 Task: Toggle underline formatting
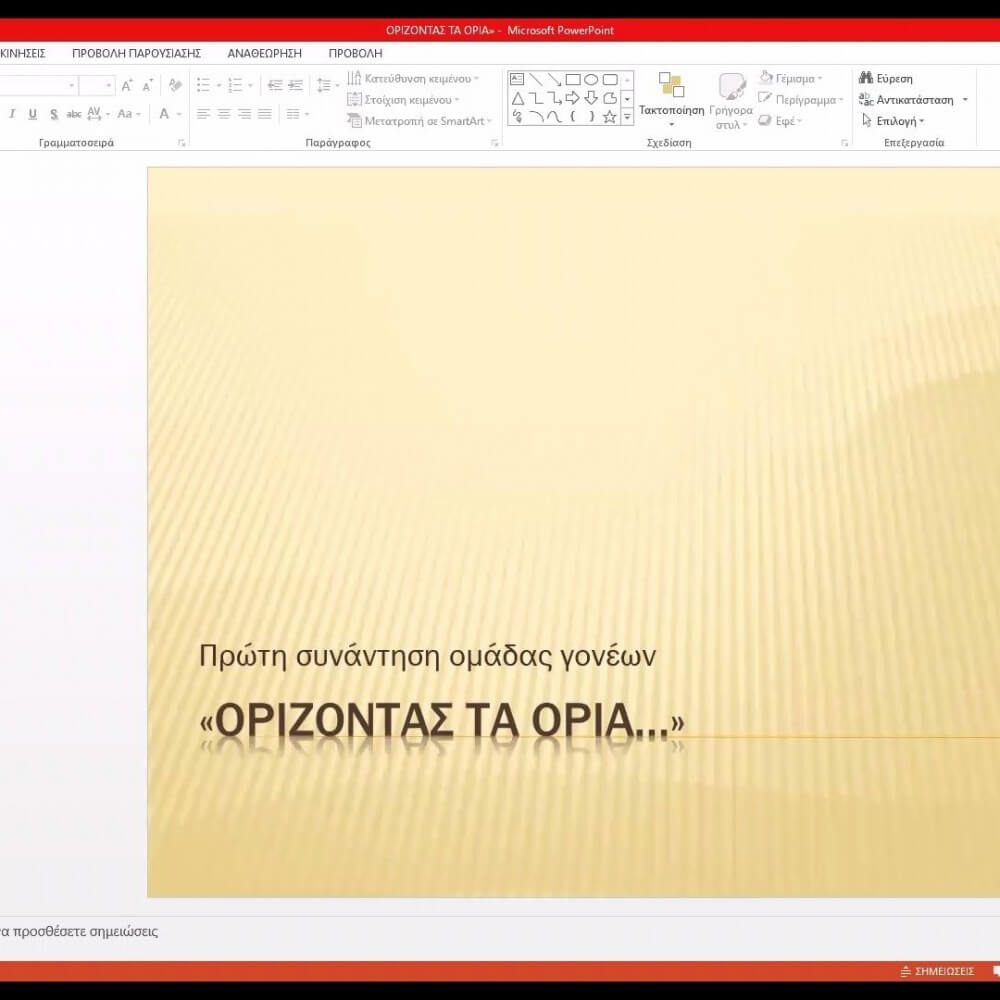(32, 114)
